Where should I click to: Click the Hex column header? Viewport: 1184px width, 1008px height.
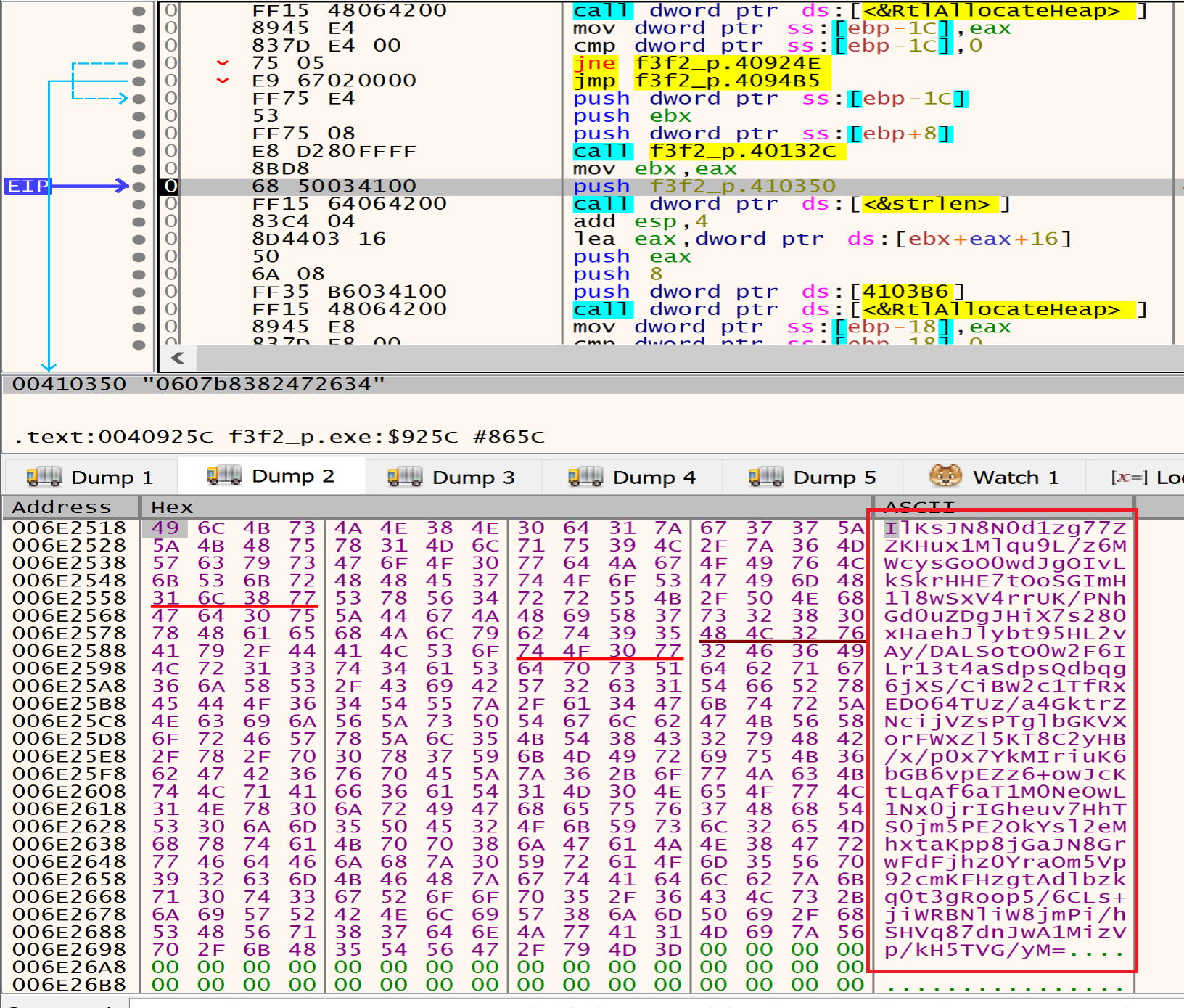(172, 507)
